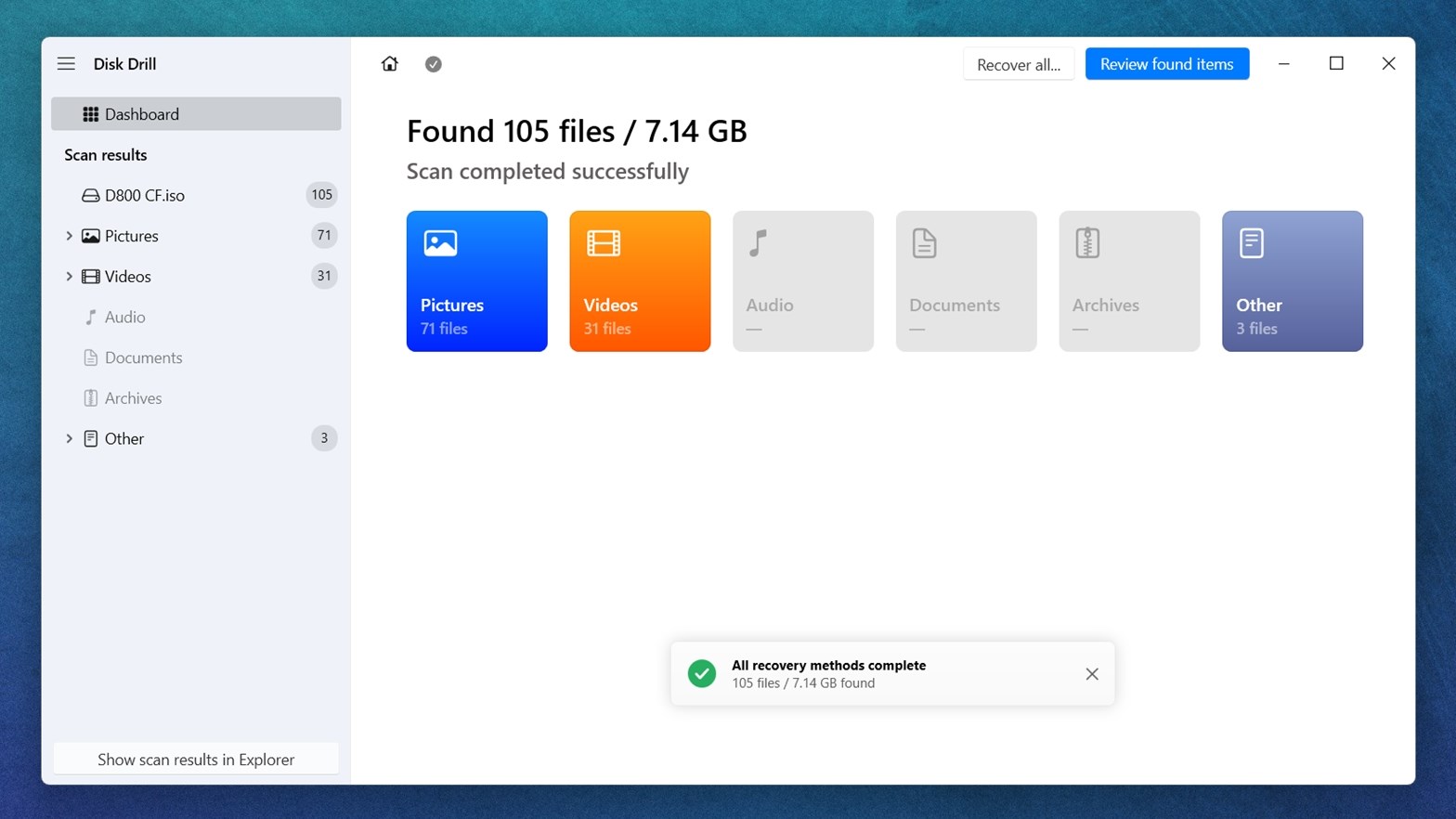Viewport: 1456px width, 819px height.
Task: Select Dashboard in the sidebar
Action: pos(196,114)
